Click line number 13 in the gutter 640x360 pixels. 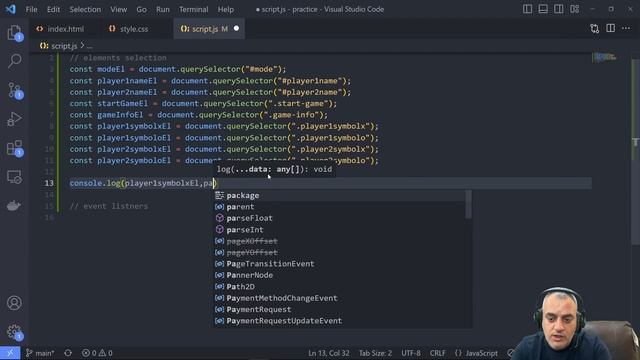[49, 183]
